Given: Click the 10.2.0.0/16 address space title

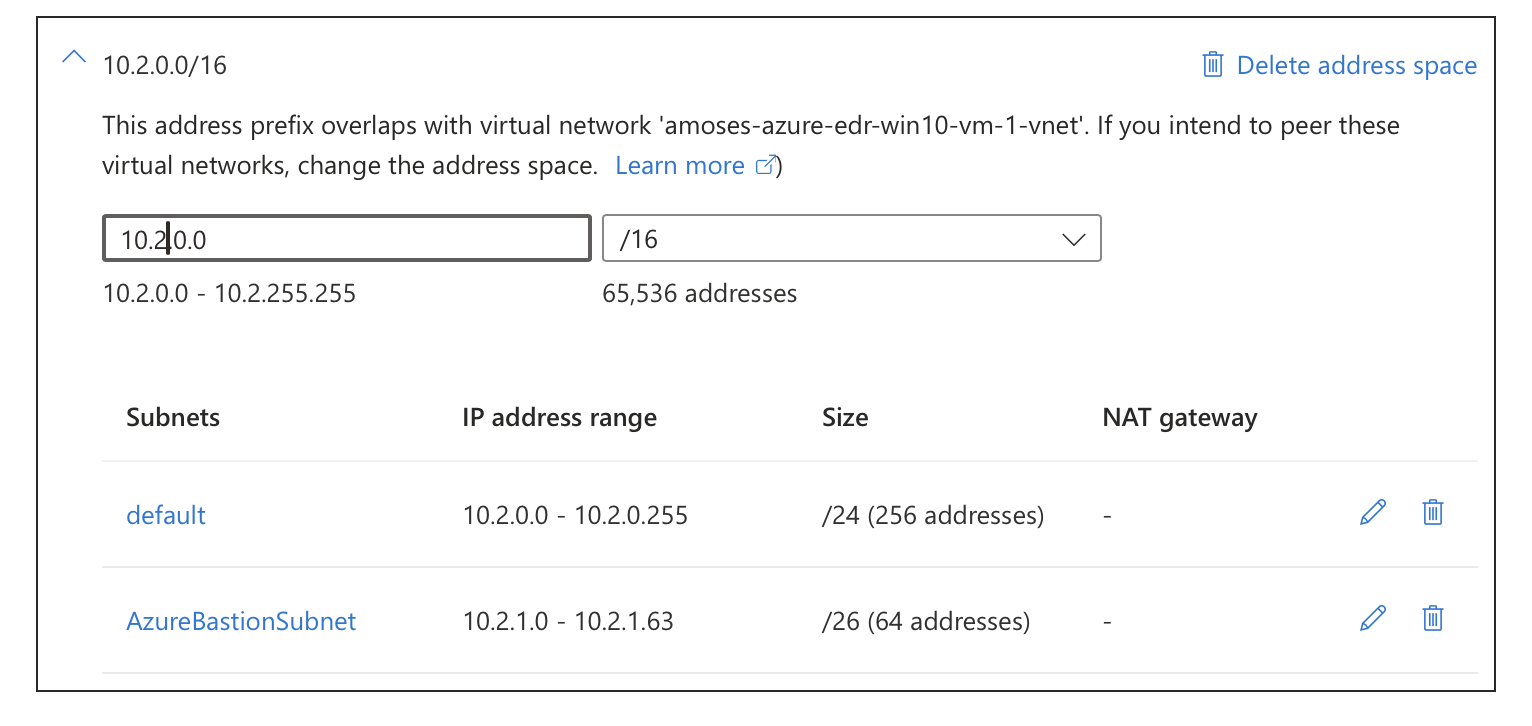Looking at the screenshot, I should [165, 66].
